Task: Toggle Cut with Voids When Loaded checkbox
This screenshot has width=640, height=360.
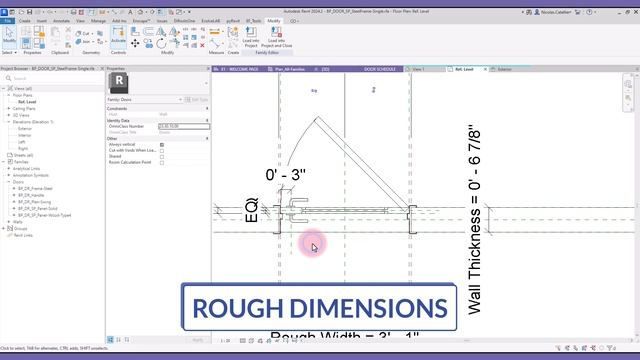Action: [162, 151]
